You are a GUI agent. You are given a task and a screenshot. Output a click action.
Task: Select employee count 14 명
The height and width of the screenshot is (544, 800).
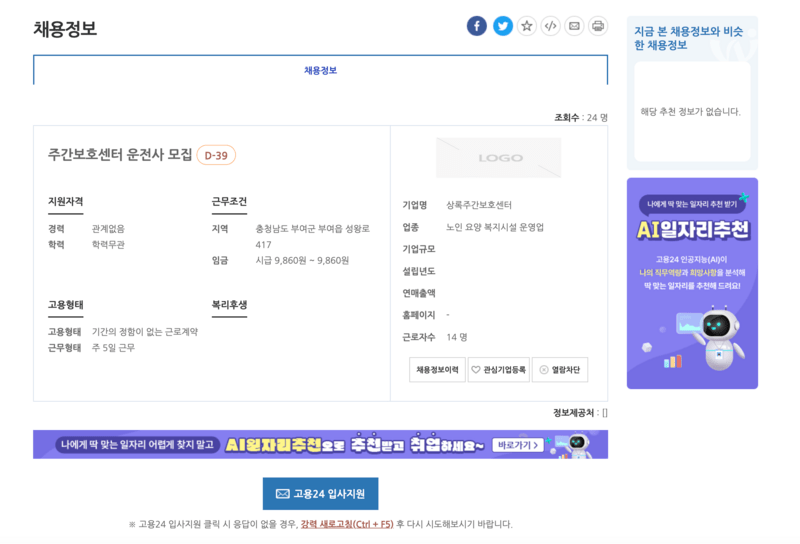point(457,337)
